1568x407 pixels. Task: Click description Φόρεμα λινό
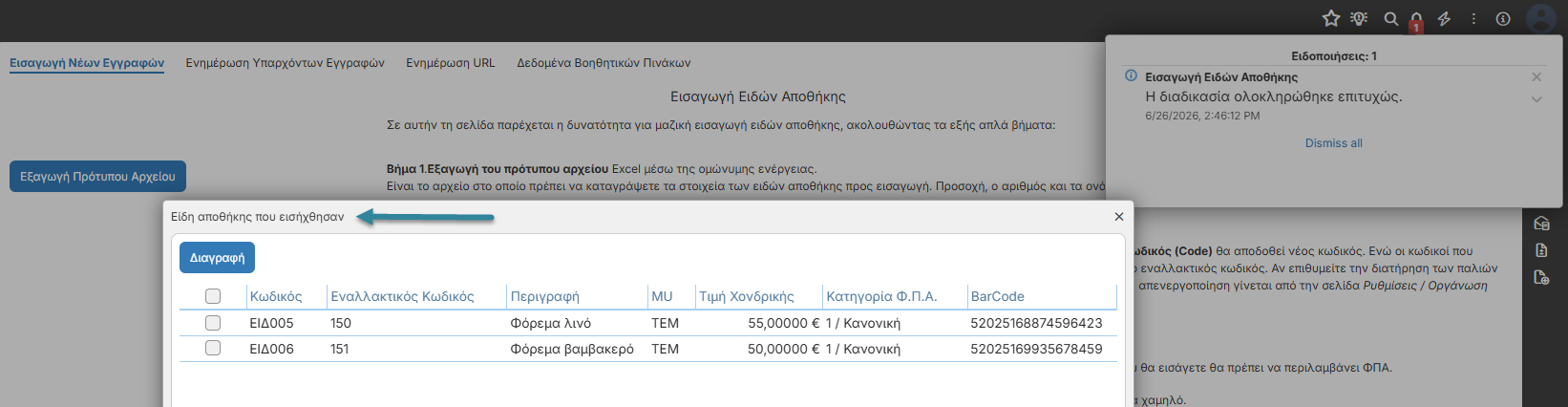pyautogui.click(x=551, y=323)
